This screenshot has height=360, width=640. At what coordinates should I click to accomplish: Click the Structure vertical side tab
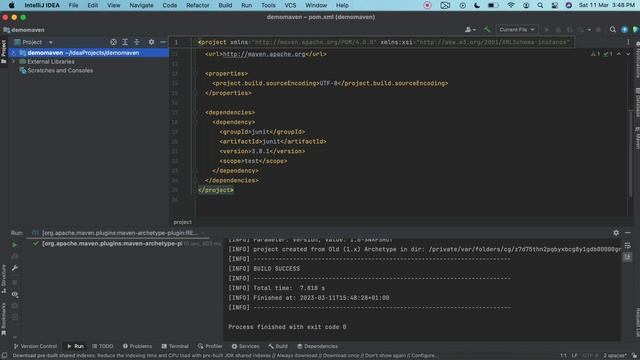tap(4, 279)
